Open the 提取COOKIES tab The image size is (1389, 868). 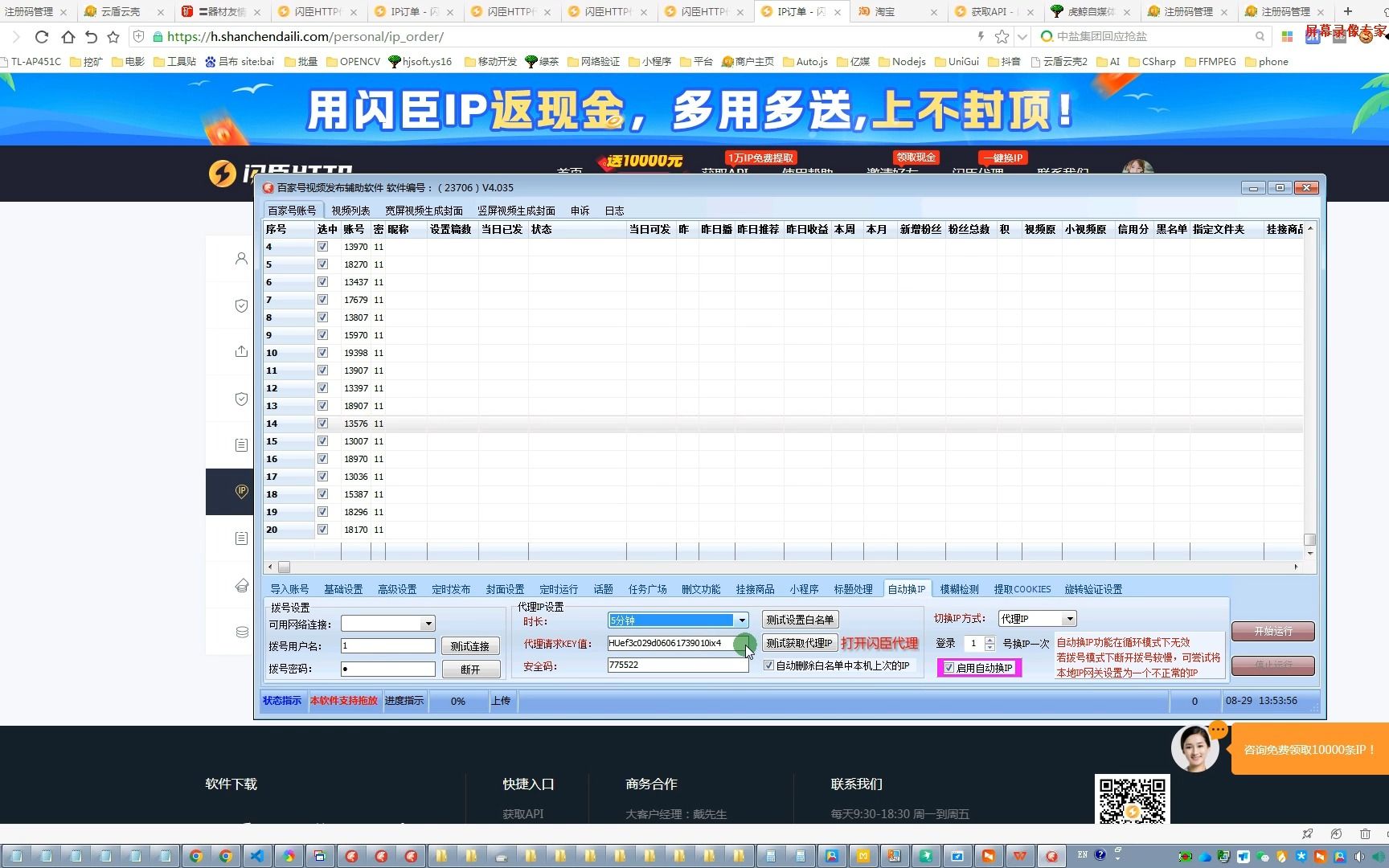1022,589
